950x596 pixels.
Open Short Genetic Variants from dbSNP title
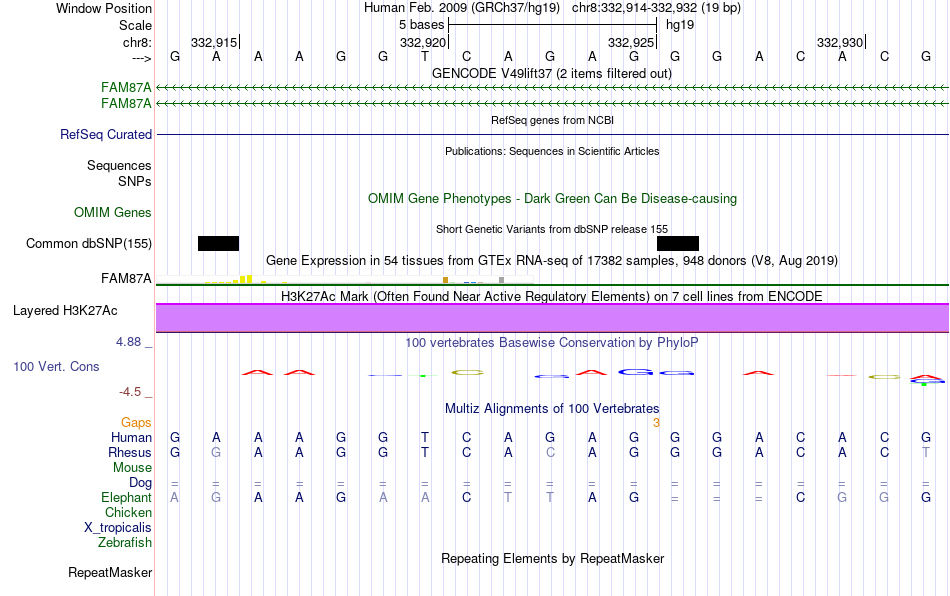click(x=552, y=229)
